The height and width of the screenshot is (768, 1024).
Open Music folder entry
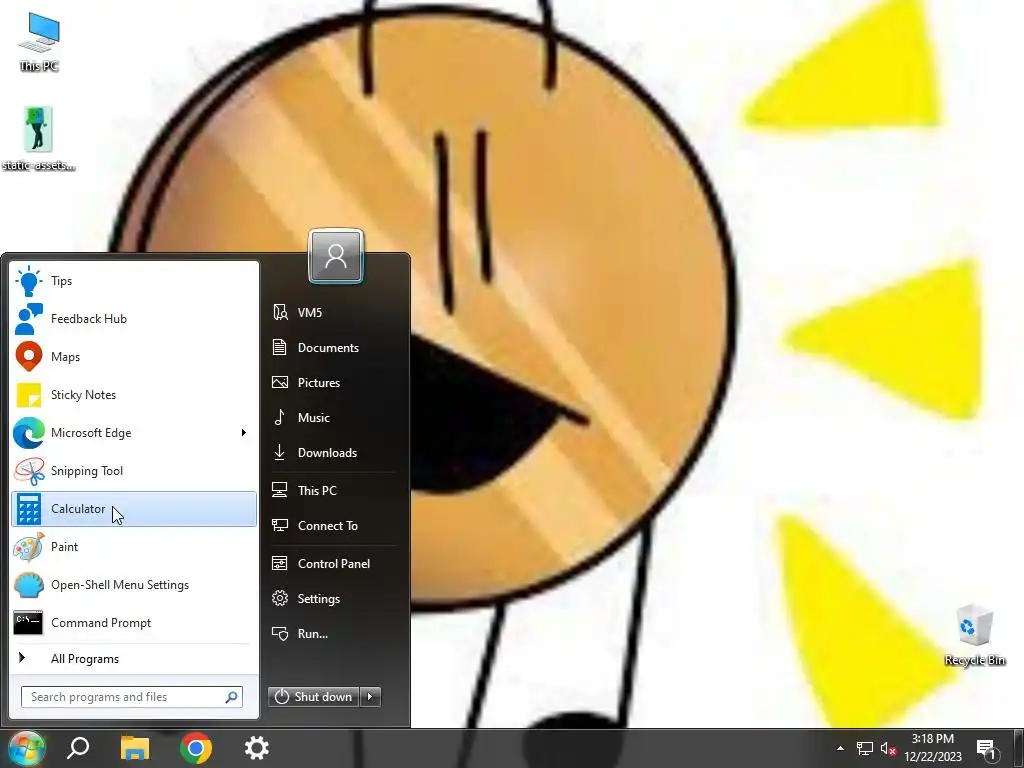332,417
